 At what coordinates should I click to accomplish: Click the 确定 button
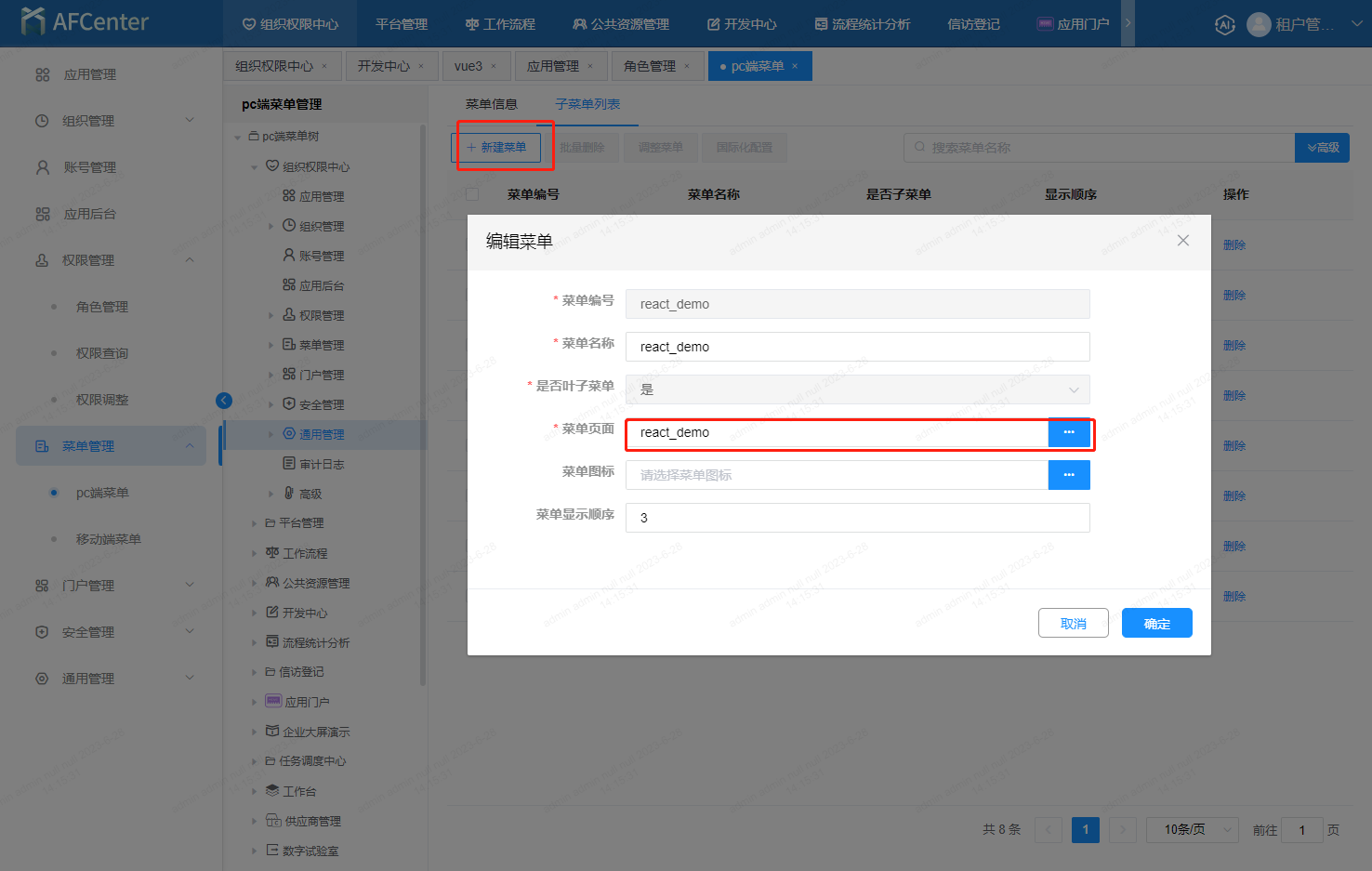click(x=1156, y=624)
